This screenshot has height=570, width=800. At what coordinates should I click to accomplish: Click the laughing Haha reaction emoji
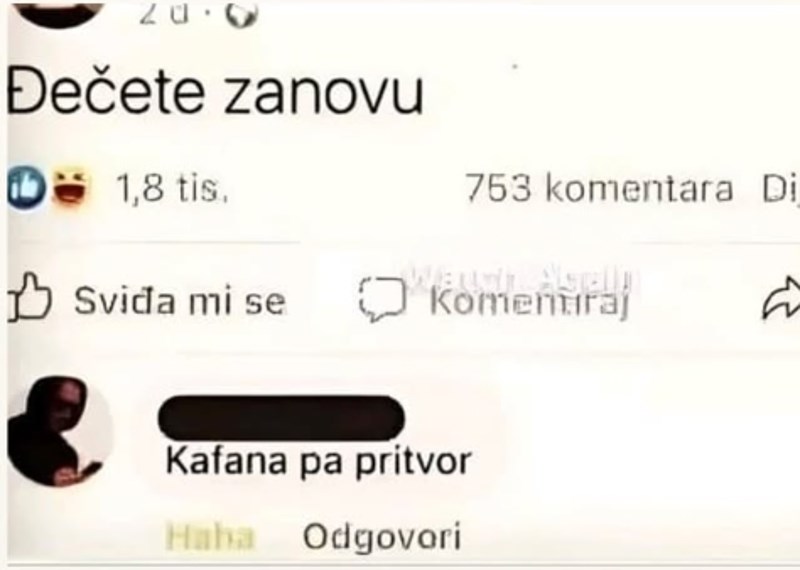(71, 187)
